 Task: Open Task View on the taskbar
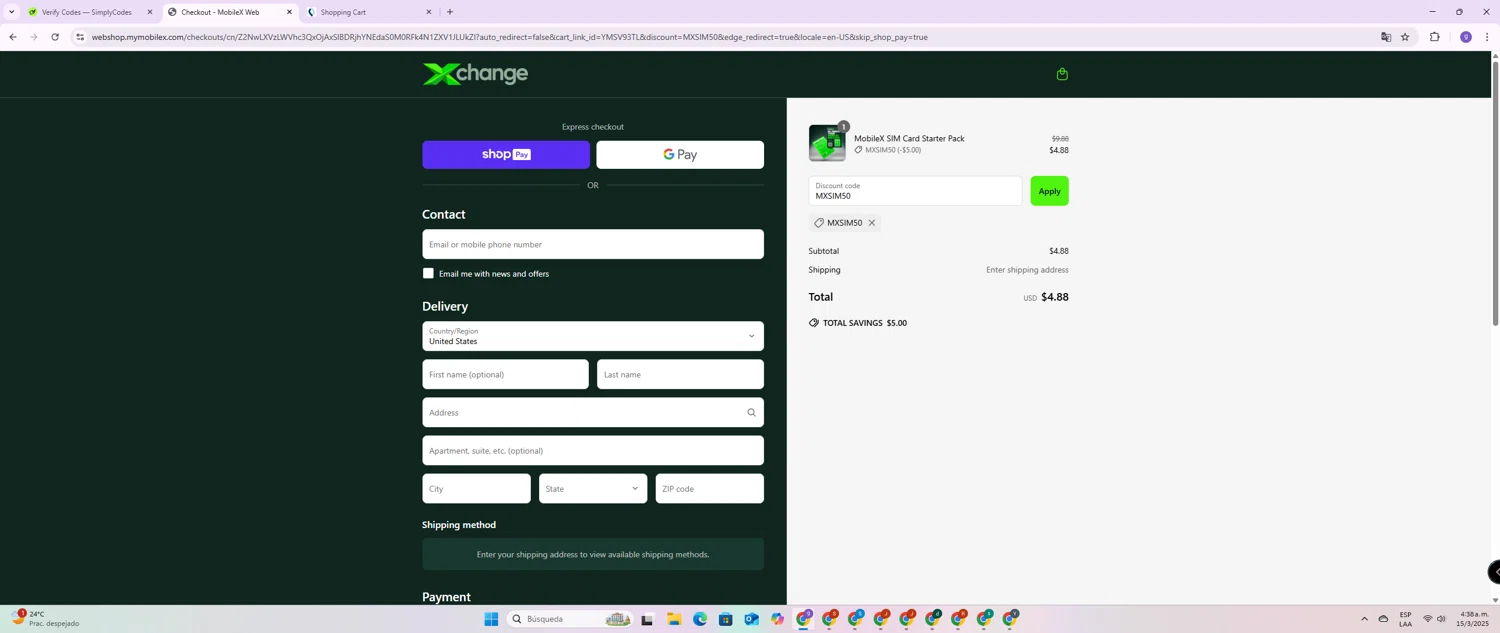tap(647, 619)
